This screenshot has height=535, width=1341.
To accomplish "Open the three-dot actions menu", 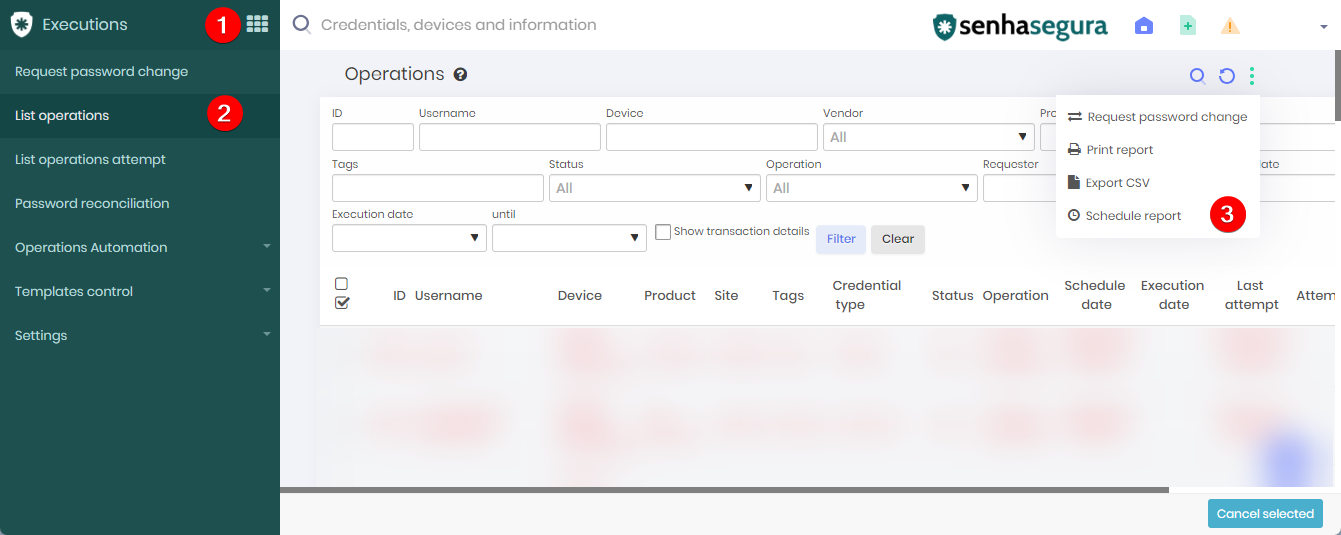I will coord(1252,75).
